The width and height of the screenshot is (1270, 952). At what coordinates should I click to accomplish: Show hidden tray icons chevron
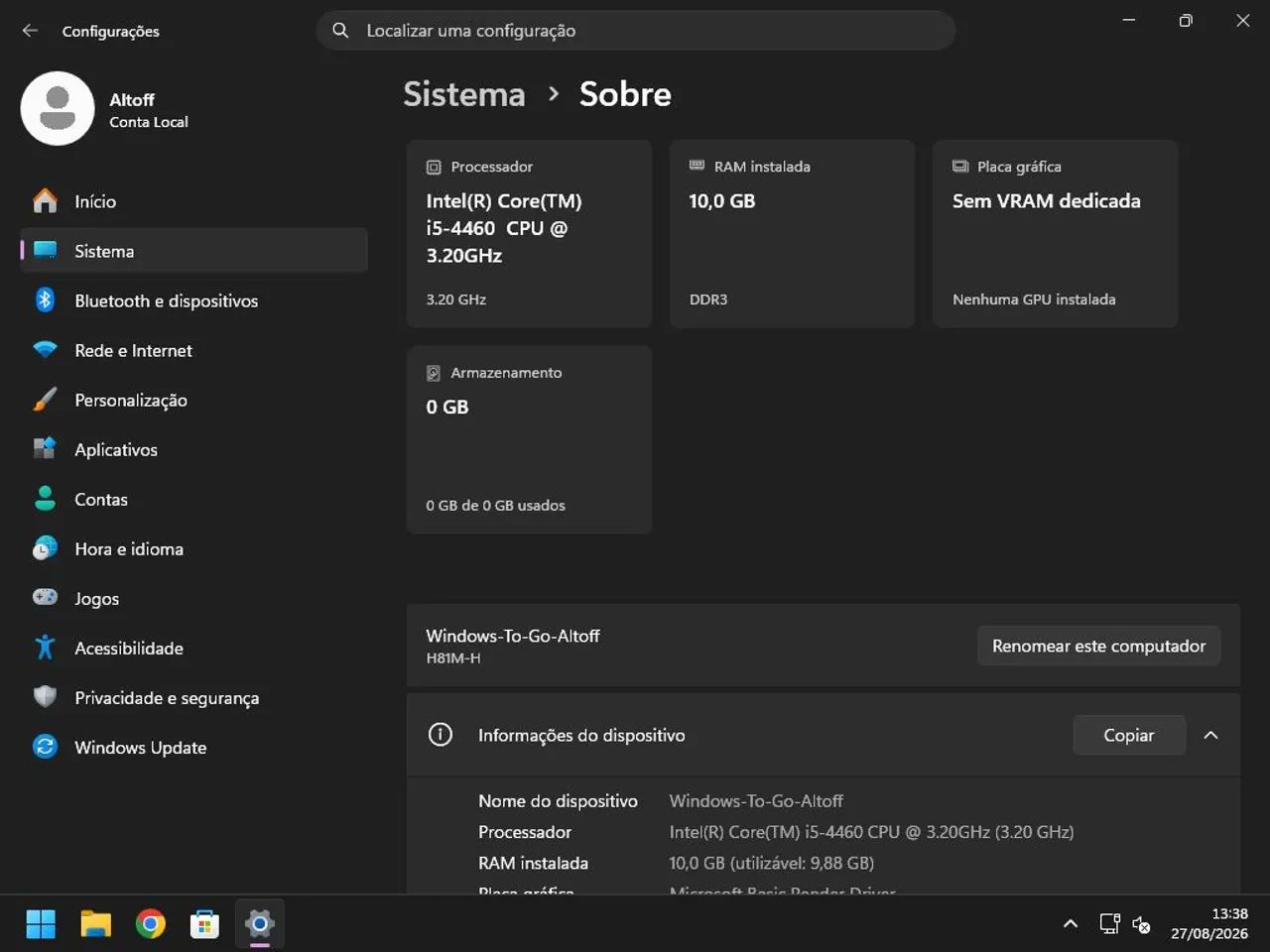(1071, 924)
